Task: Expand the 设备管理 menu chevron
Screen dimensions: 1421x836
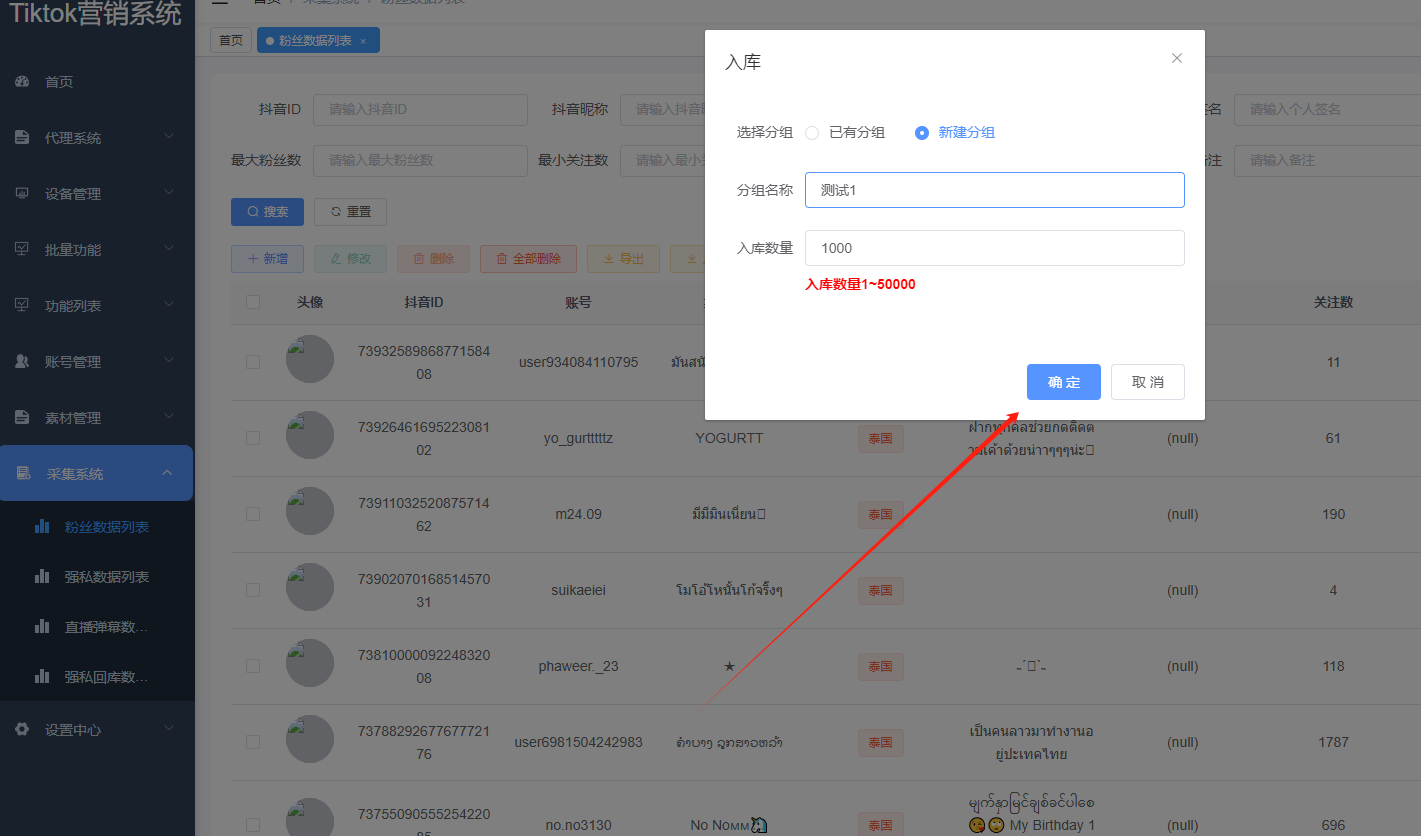Action: pyautogui.click(x=168, y=193)
